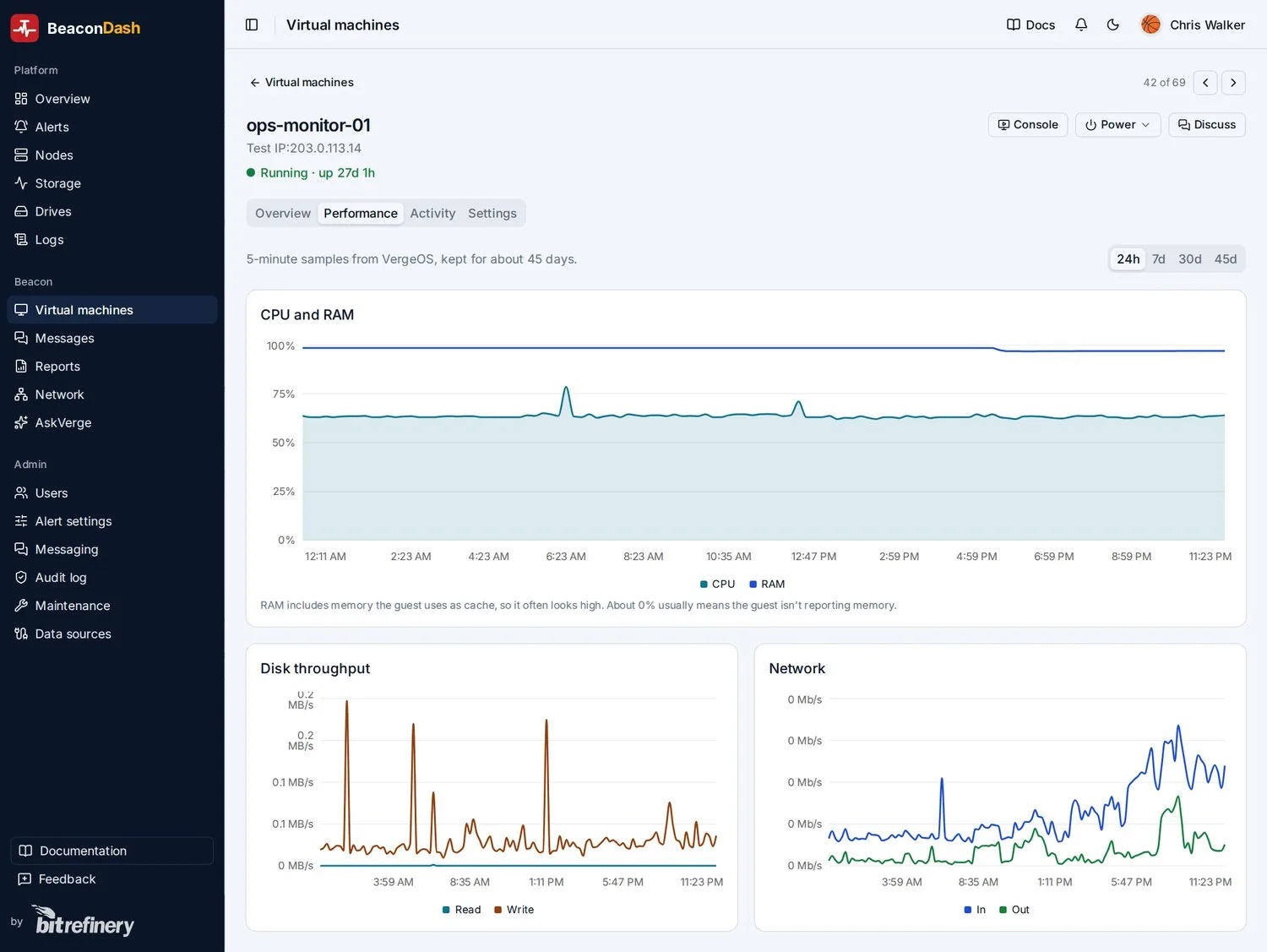Click the BeaconDash logo icon
Screen dimensions: 1267x952
pyautogui.click(x=24, y=28)
